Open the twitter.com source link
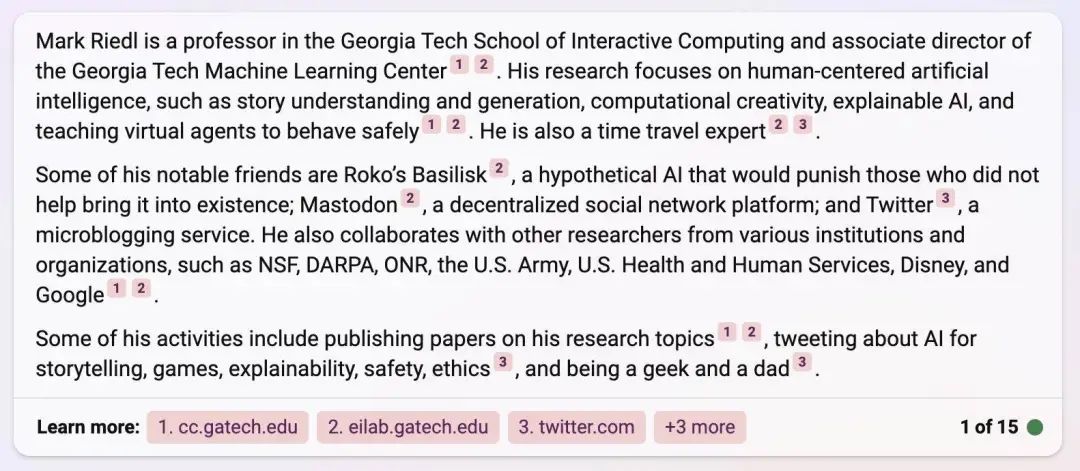This screenshot has height=471, width=1080. click(x=577, y=427)
